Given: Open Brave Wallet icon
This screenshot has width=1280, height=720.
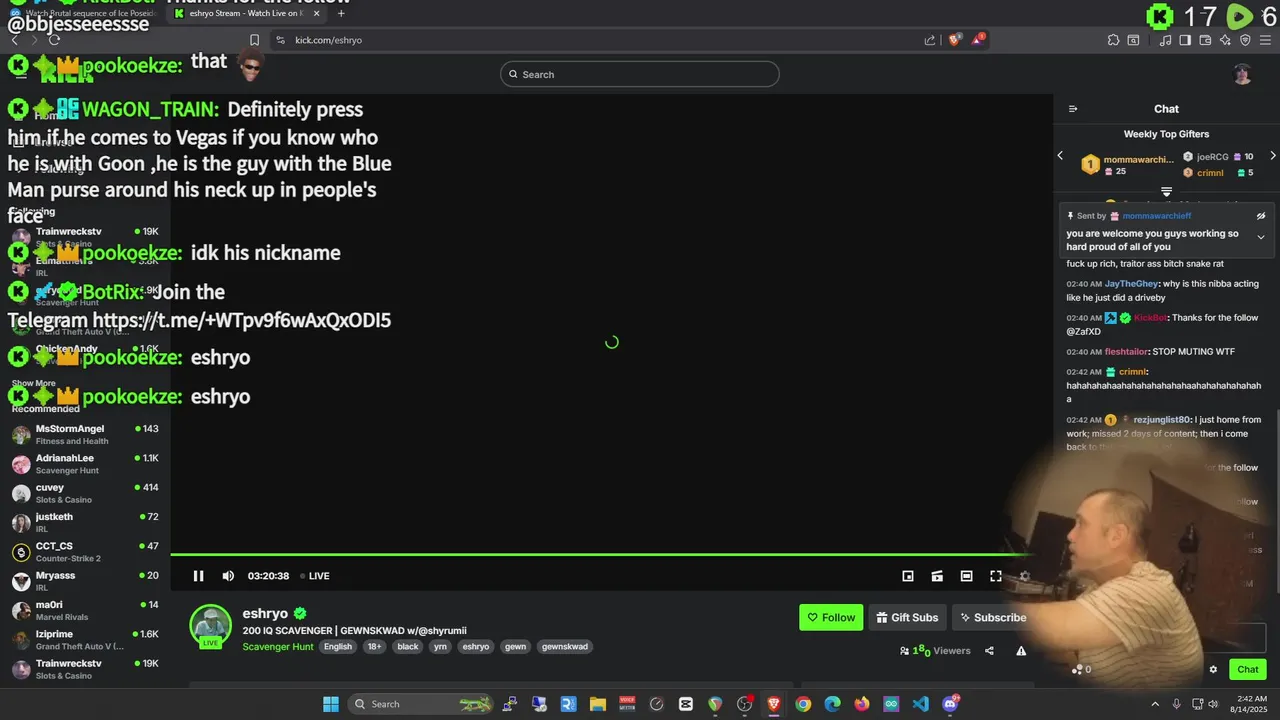Looking at the screenshot, I should [1205, 40].
